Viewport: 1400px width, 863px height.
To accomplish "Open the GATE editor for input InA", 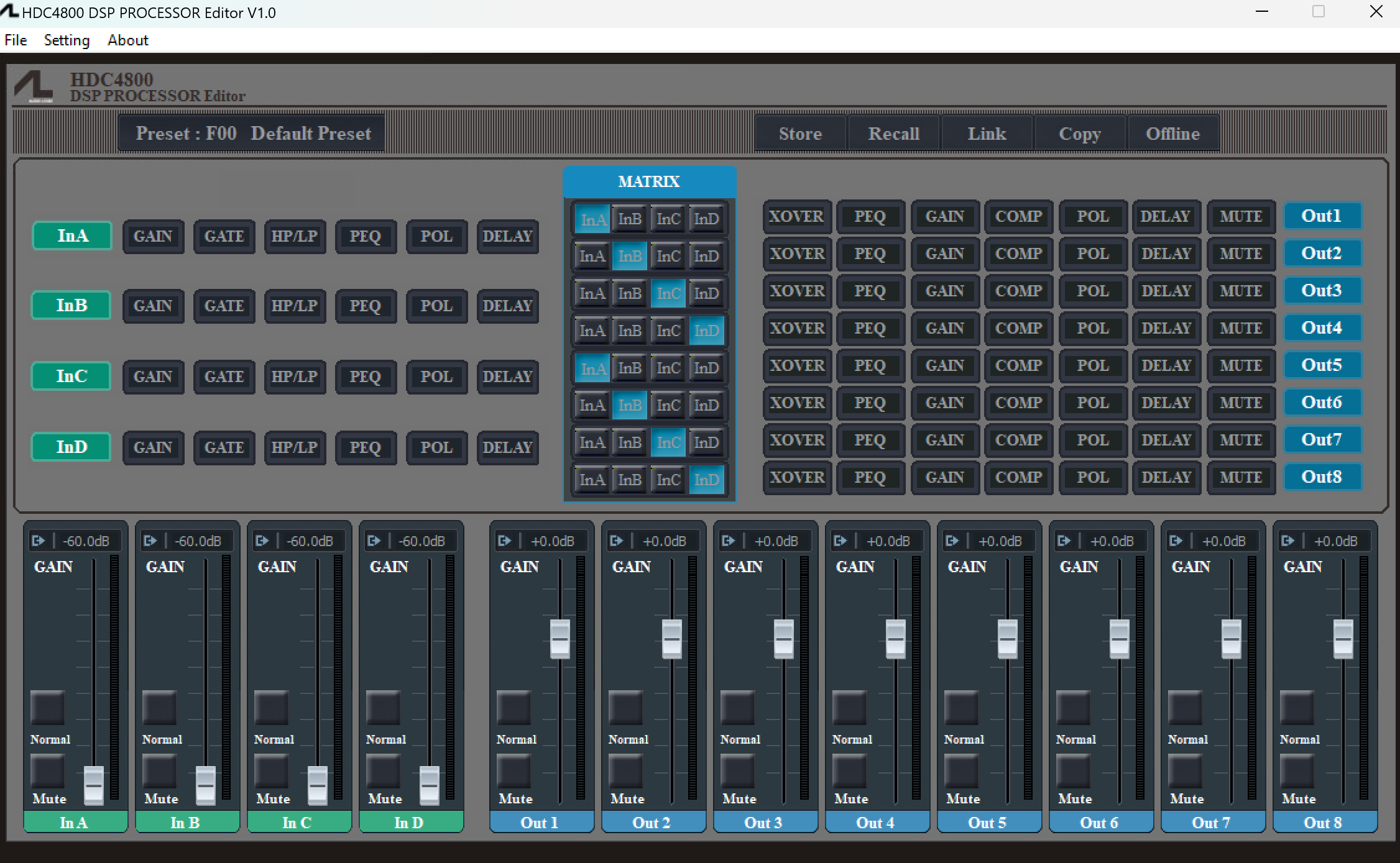I will pos(224,237).
